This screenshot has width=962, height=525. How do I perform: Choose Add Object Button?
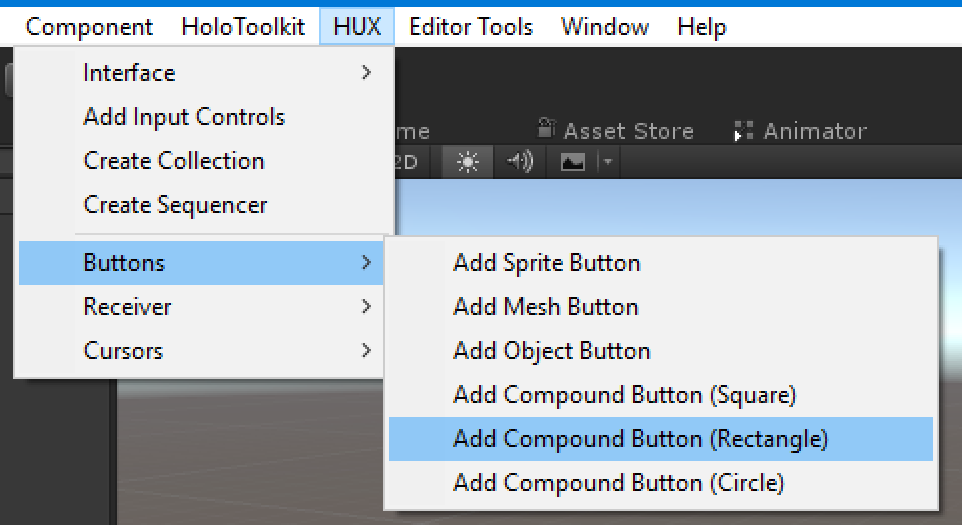[x=661, y=351]
